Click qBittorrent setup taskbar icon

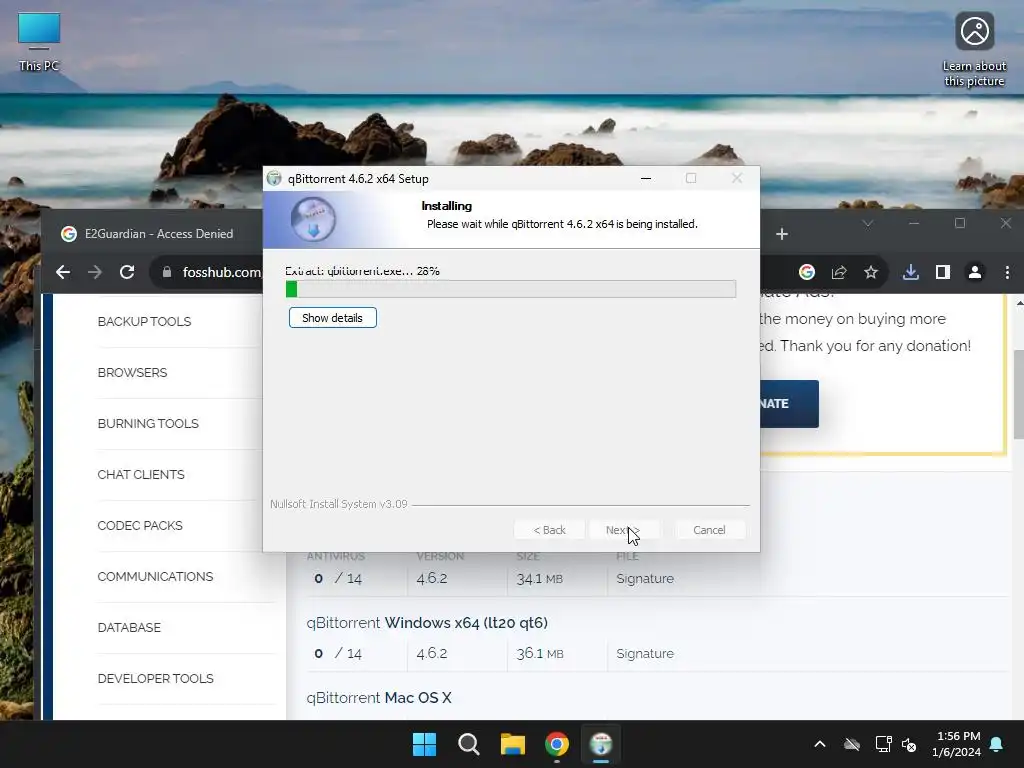(x=601, y=744)
